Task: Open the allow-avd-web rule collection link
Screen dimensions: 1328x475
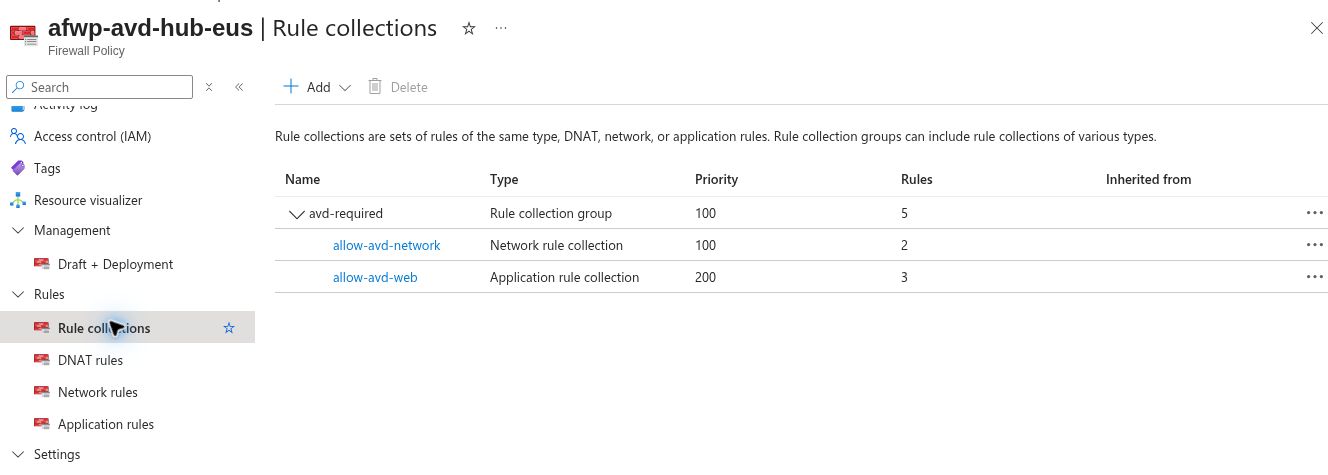Action: pyautogui.click(x=375, y=277)
